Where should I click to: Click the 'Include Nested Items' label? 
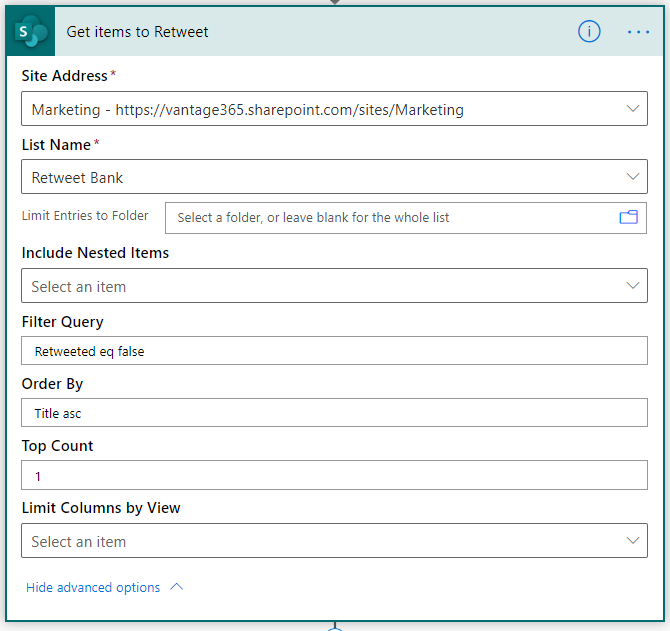95,253
